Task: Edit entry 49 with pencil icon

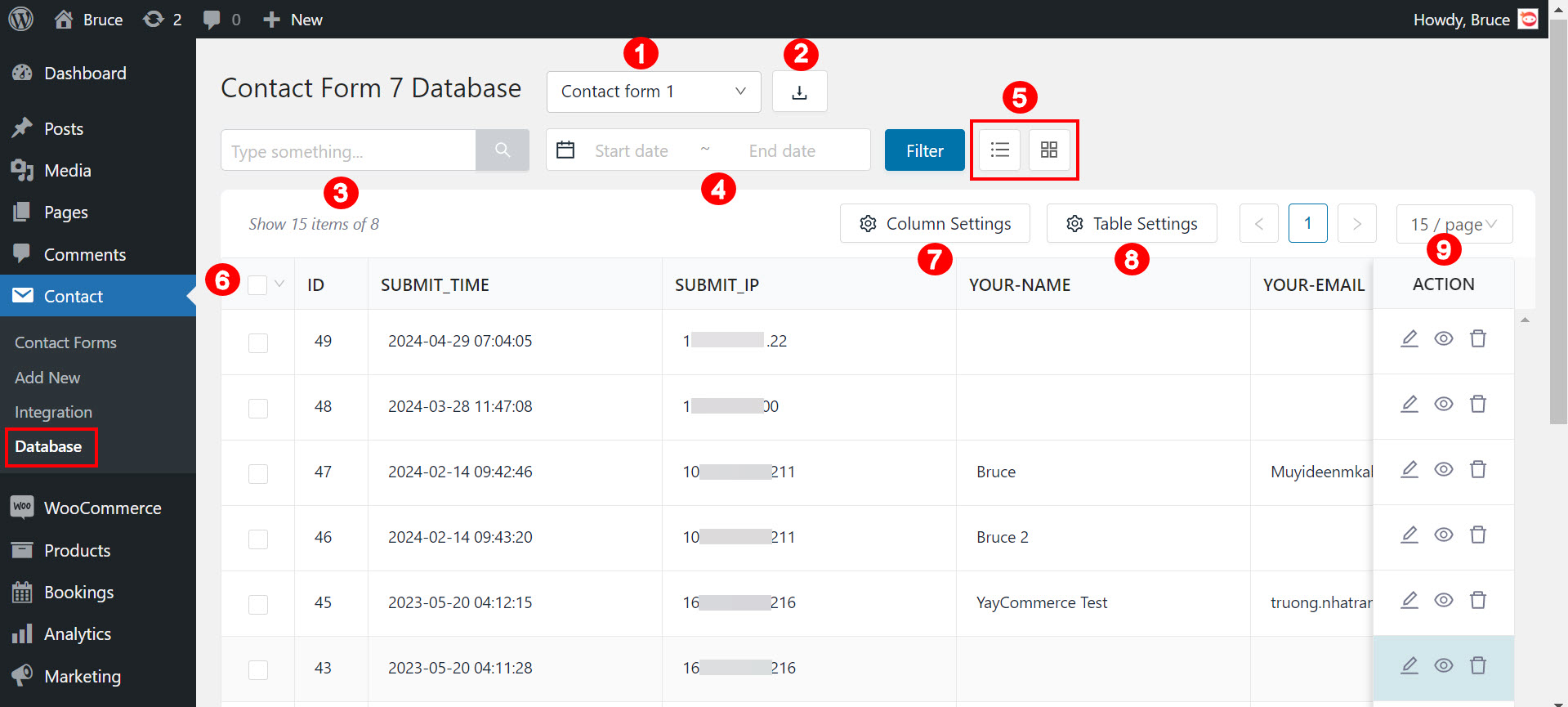Action: [x=1409, y=338]
